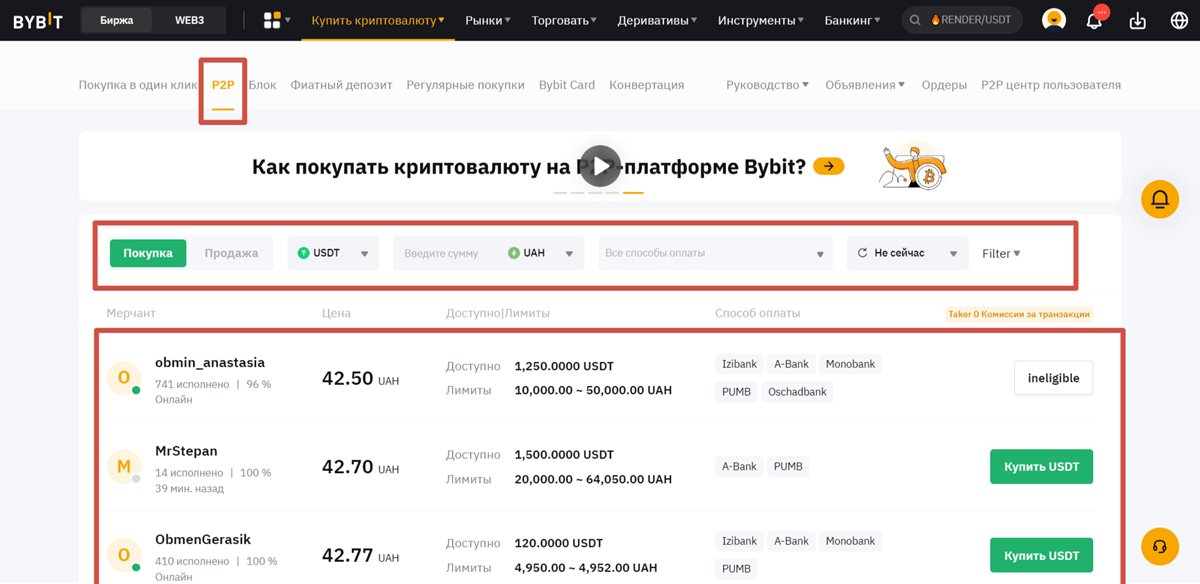The image size is (1200, 584).
Task: Open notifications bell in top bar
Action: coord(1094,21)
